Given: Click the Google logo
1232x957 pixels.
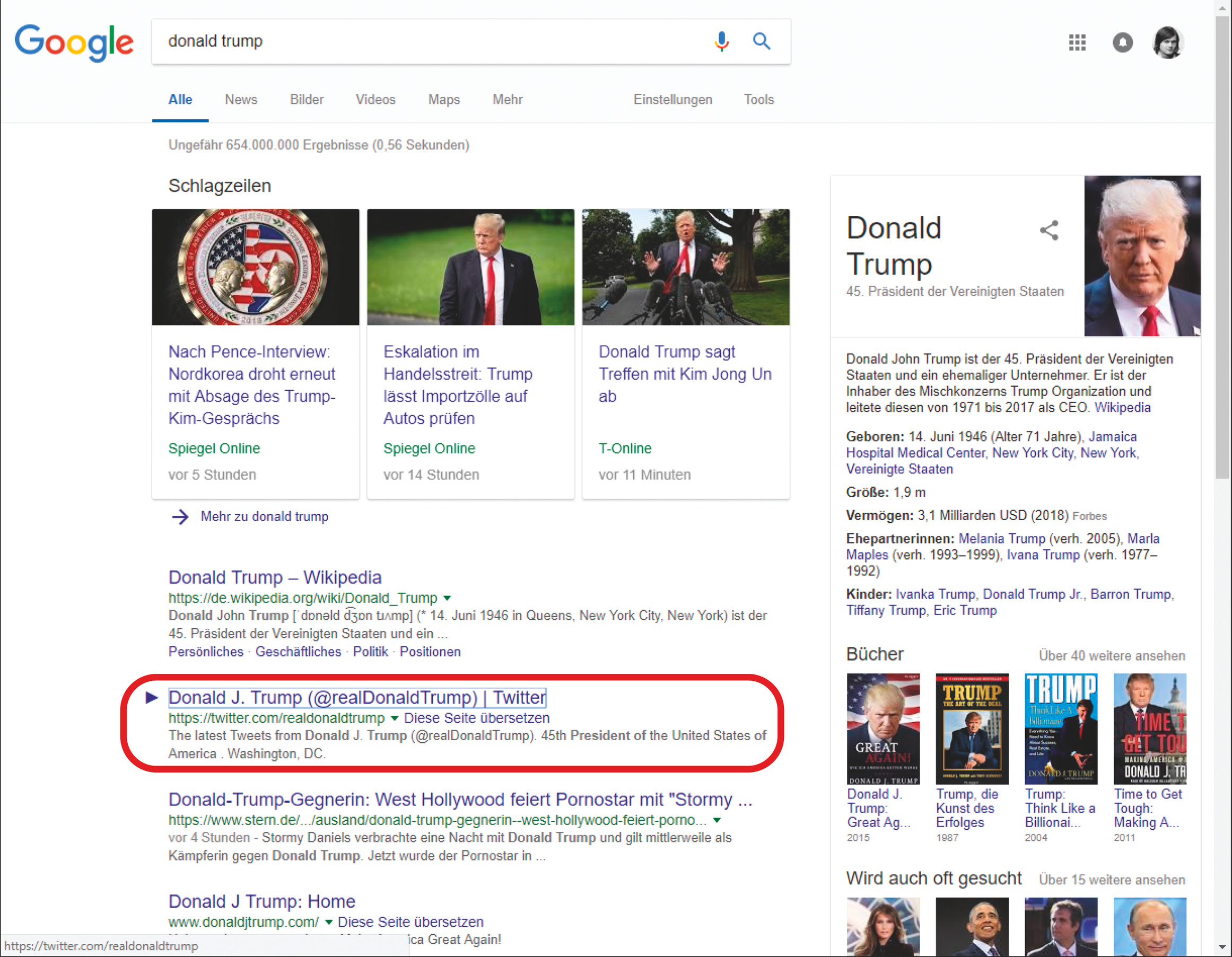Looking at the screenshot, I should [x=74, y=42].
